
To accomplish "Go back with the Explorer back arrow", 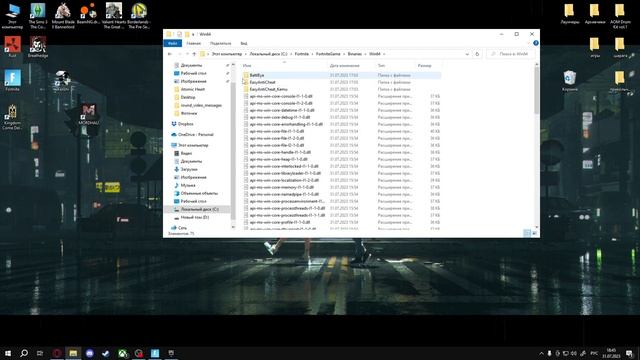I will click(170, 54).
